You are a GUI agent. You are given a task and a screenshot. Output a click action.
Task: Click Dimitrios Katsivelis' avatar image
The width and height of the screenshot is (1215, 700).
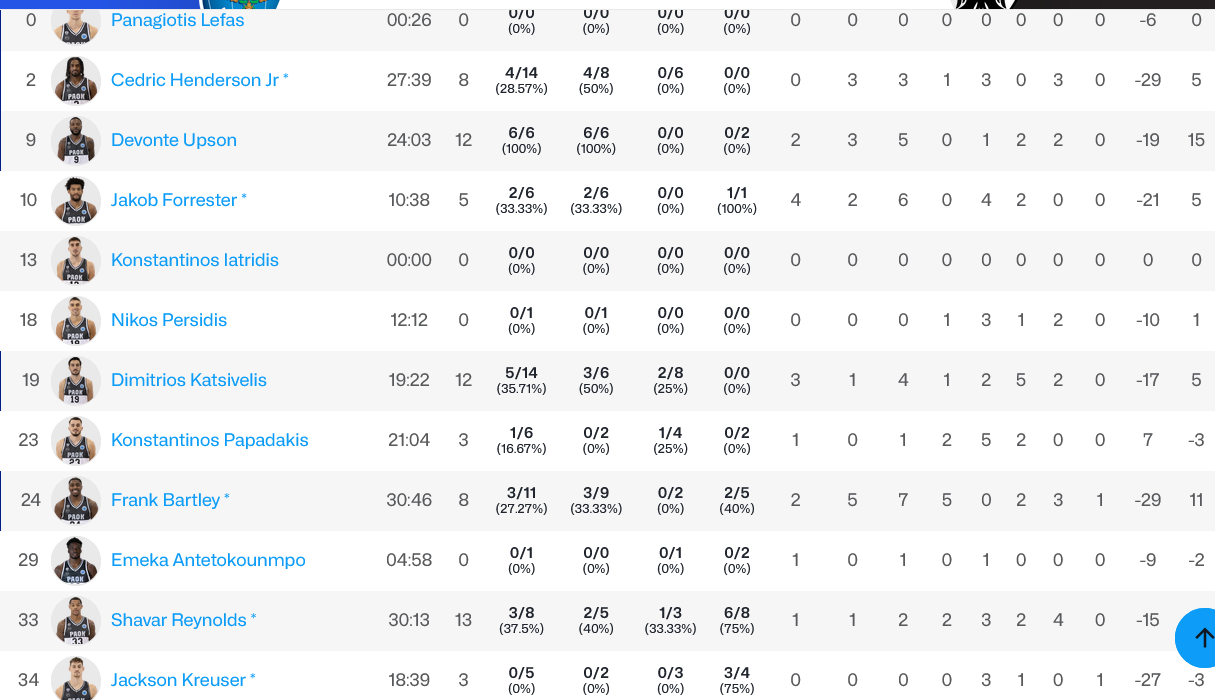point(76,380)
